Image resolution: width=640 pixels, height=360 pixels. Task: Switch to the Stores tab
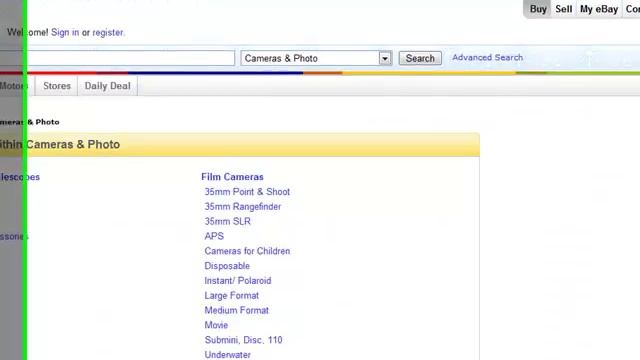(x=57, y=86)
